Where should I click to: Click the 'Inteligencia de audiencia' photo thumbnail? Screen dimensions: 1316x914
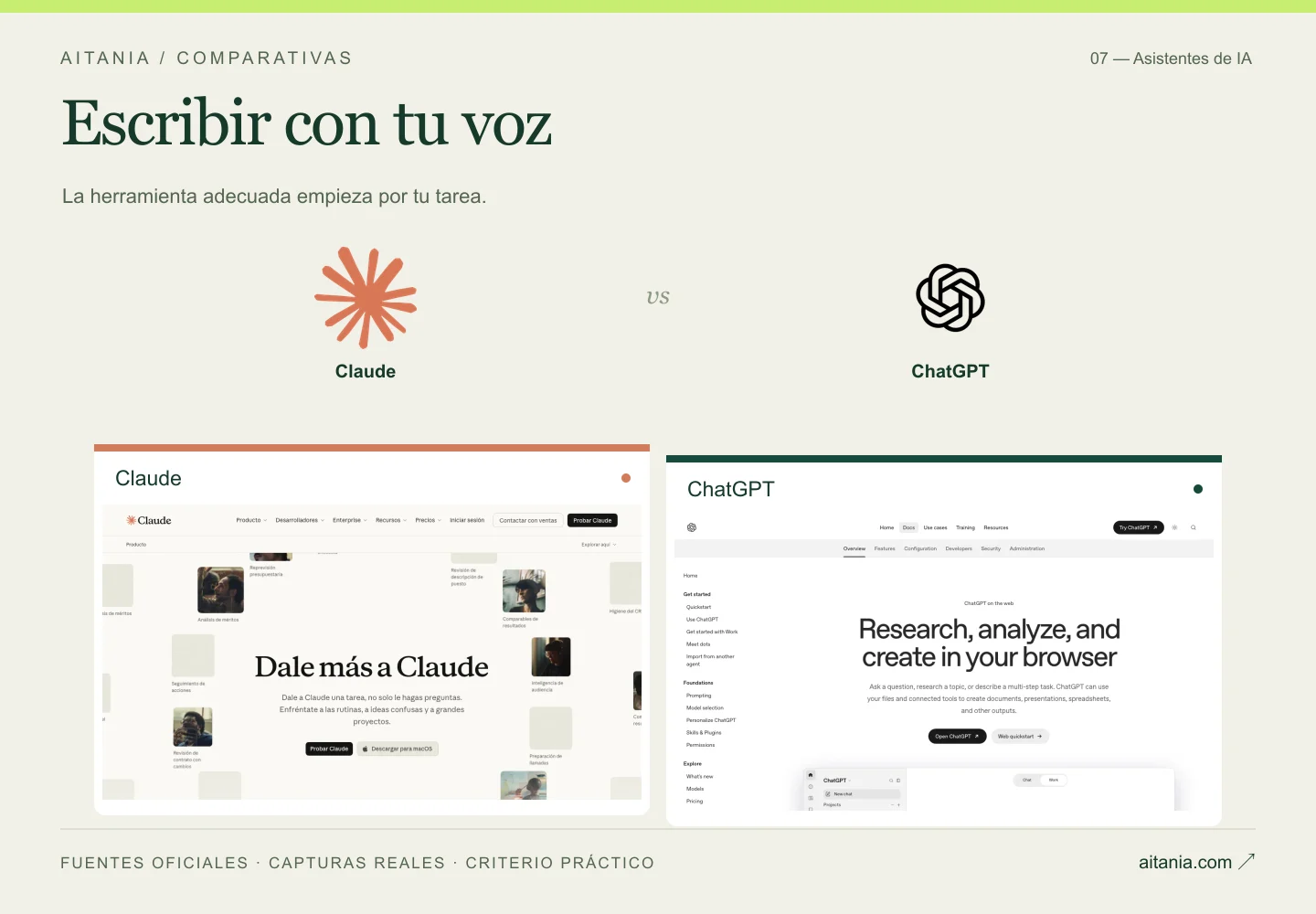click(551, 657)
